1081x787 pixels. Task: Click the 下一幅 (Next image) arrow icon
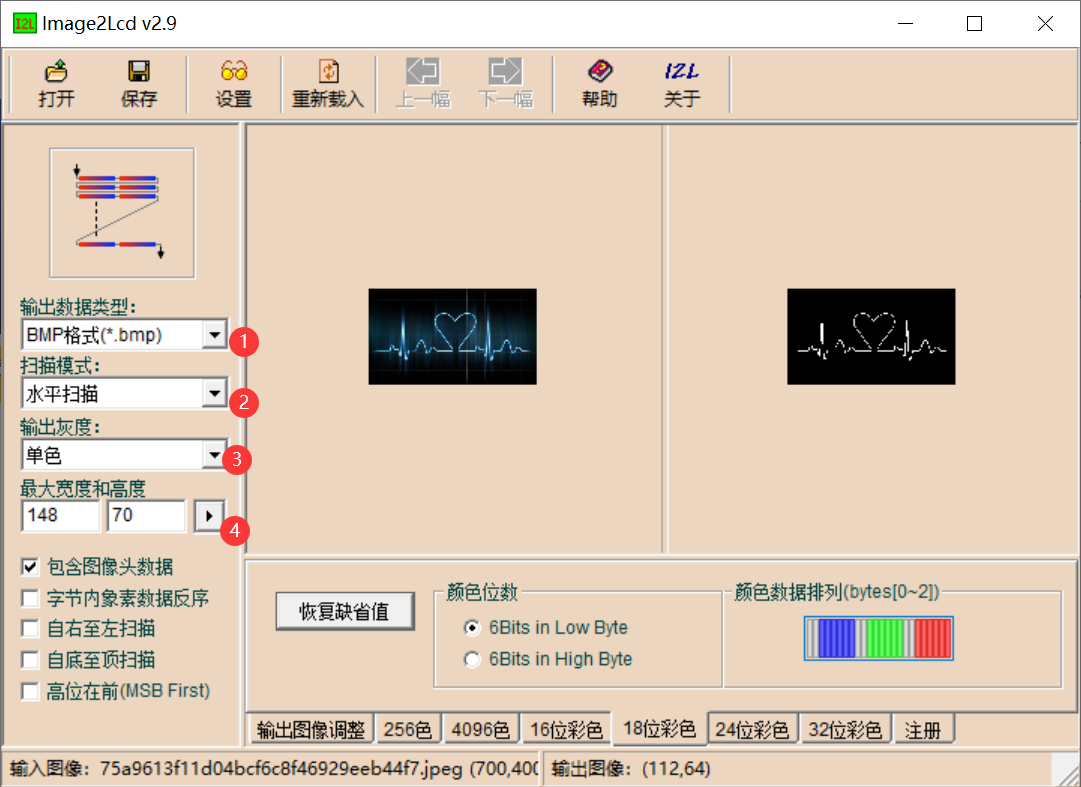click(x=505, y=71)
